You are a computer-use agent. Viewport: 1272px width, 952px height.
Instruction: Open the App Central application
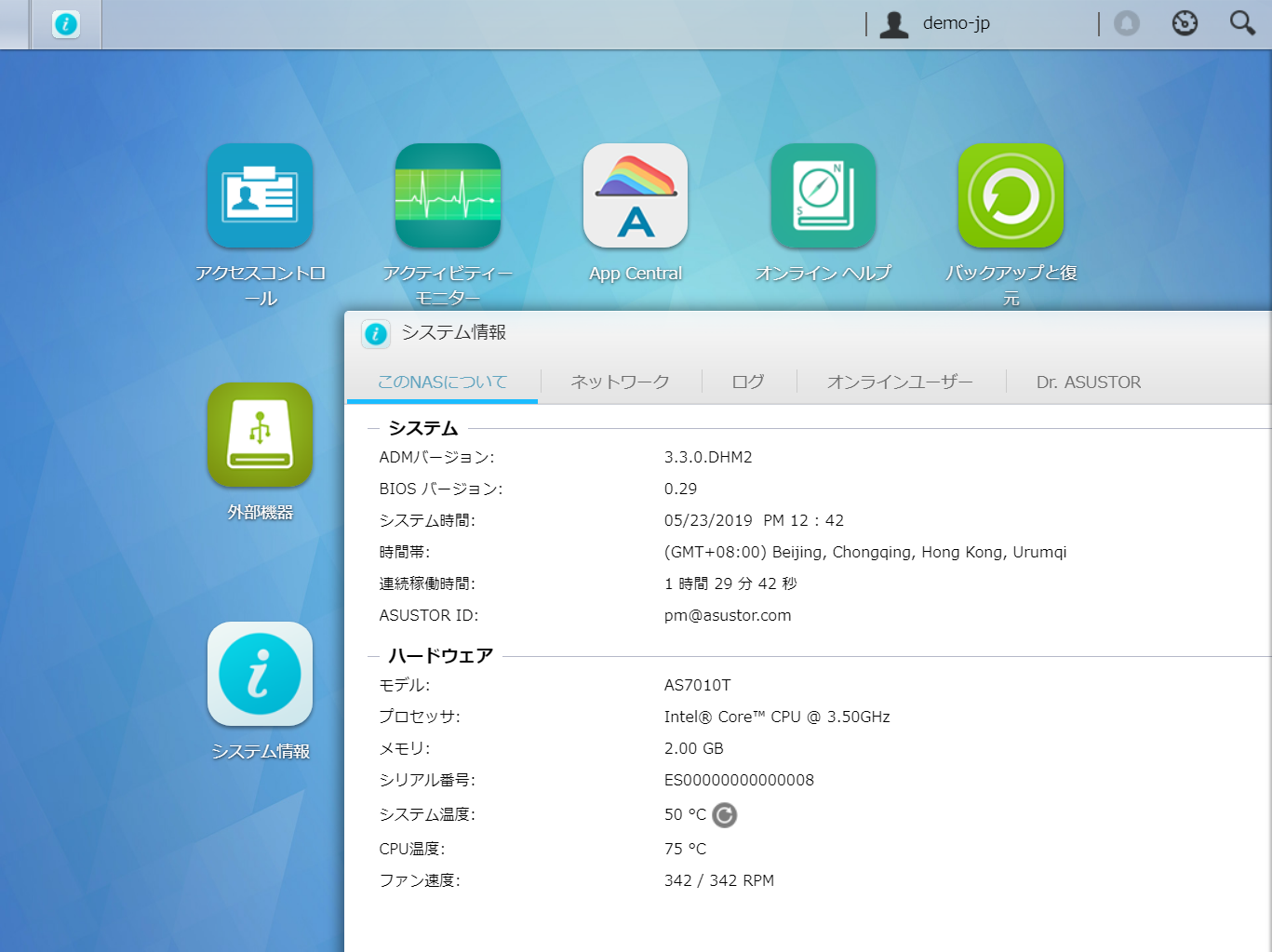coord(636,195)
